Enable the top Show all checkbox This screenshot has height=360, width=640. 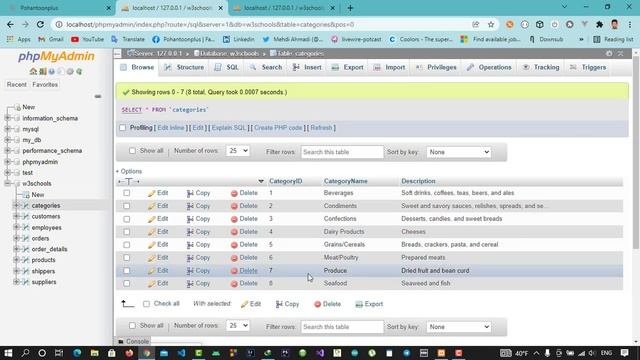[132, 151]
